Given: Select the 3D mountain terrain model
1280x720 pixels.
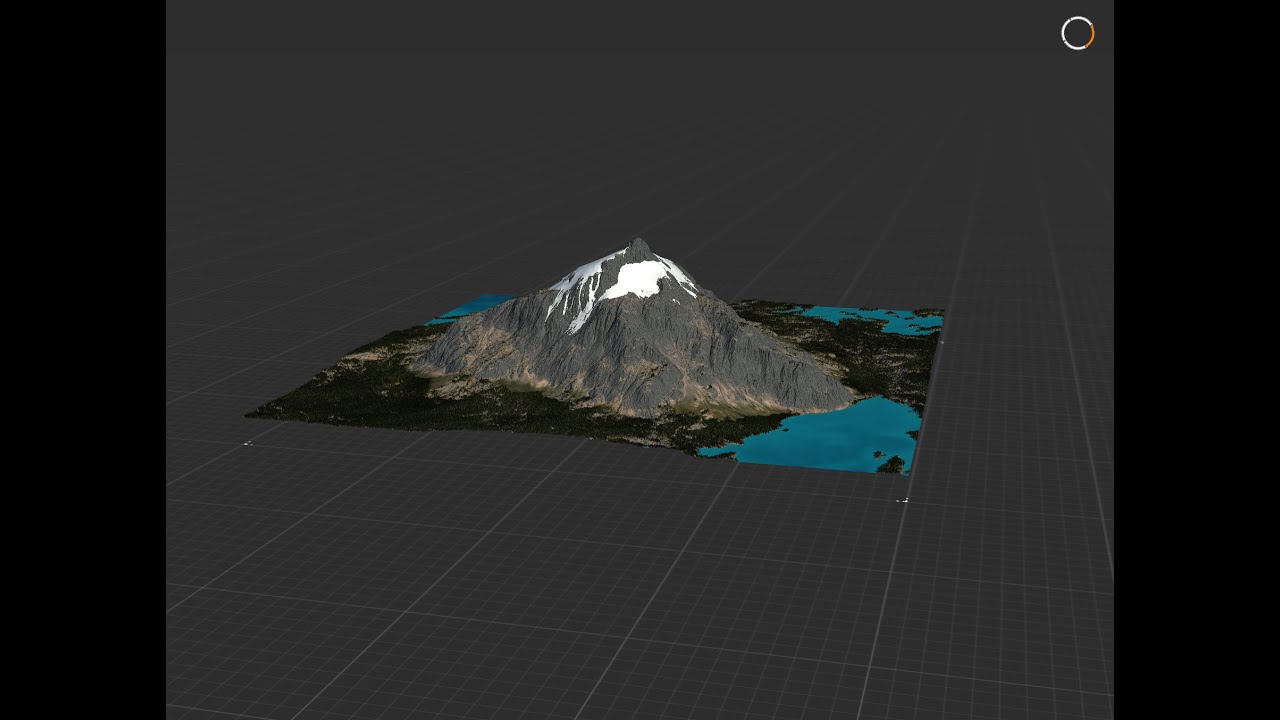Looking at the screenshot, I should pos(595,356).
